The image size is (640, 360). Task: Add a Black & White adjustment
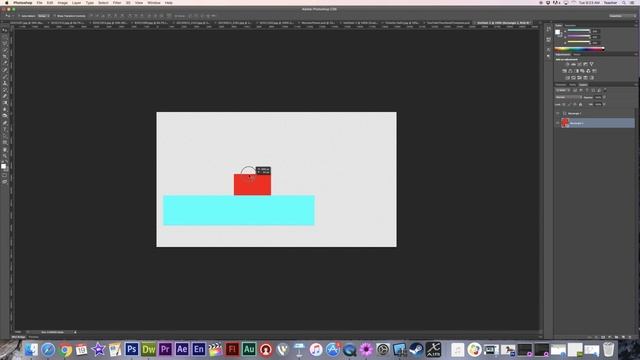tap(576, 71)
